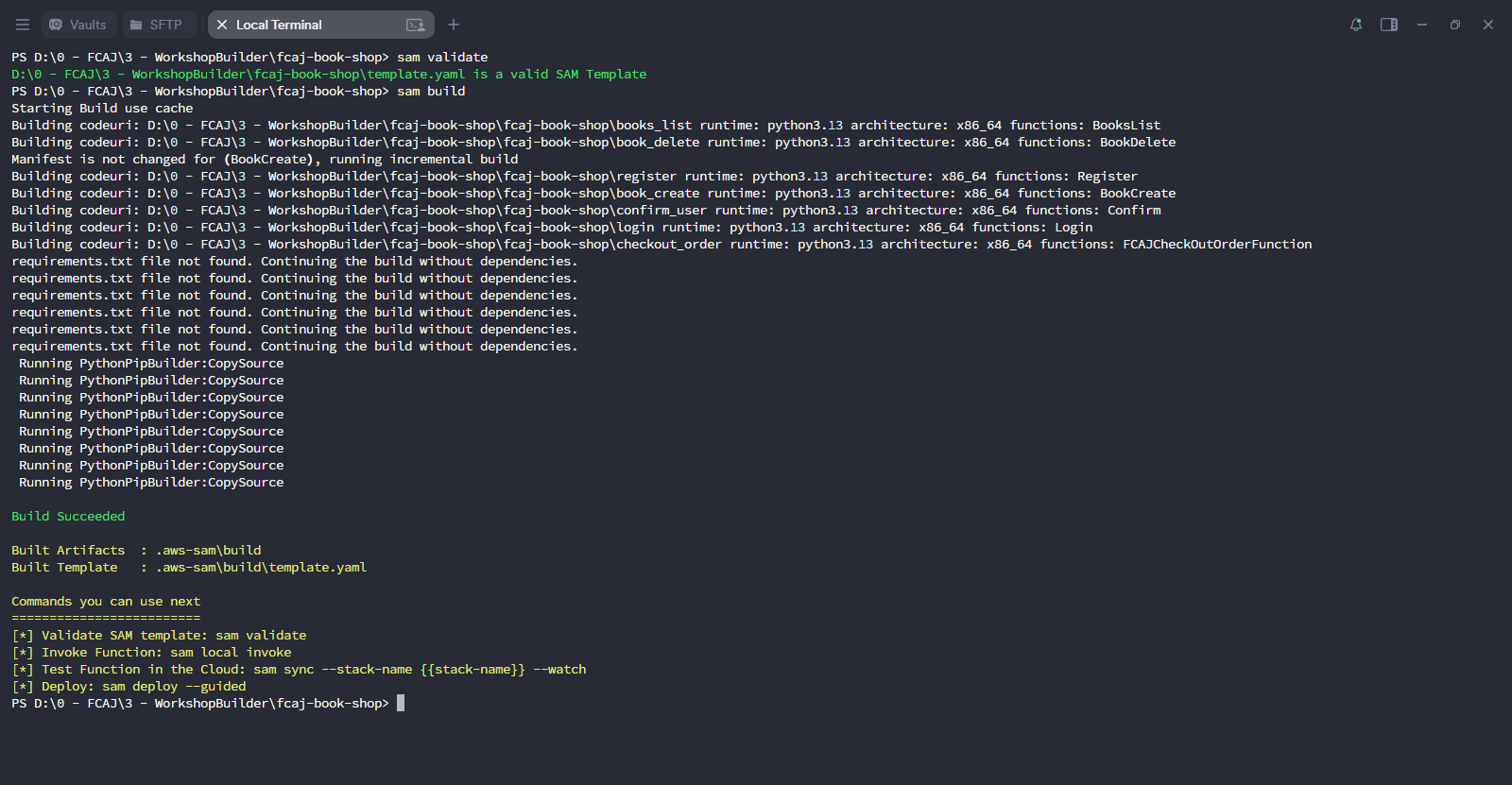The image size is (1512, 785).
Task: Open the notifications bell
Action: (x=1356, y=25)
